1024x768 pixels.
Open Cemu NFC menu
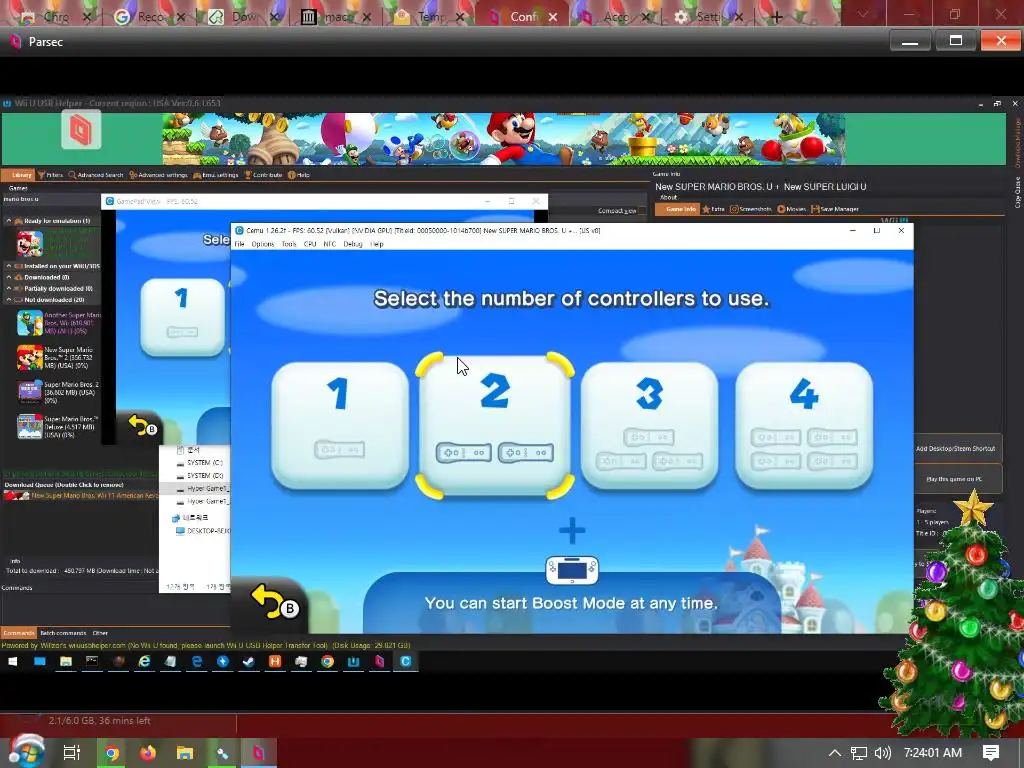click(330, 244)
